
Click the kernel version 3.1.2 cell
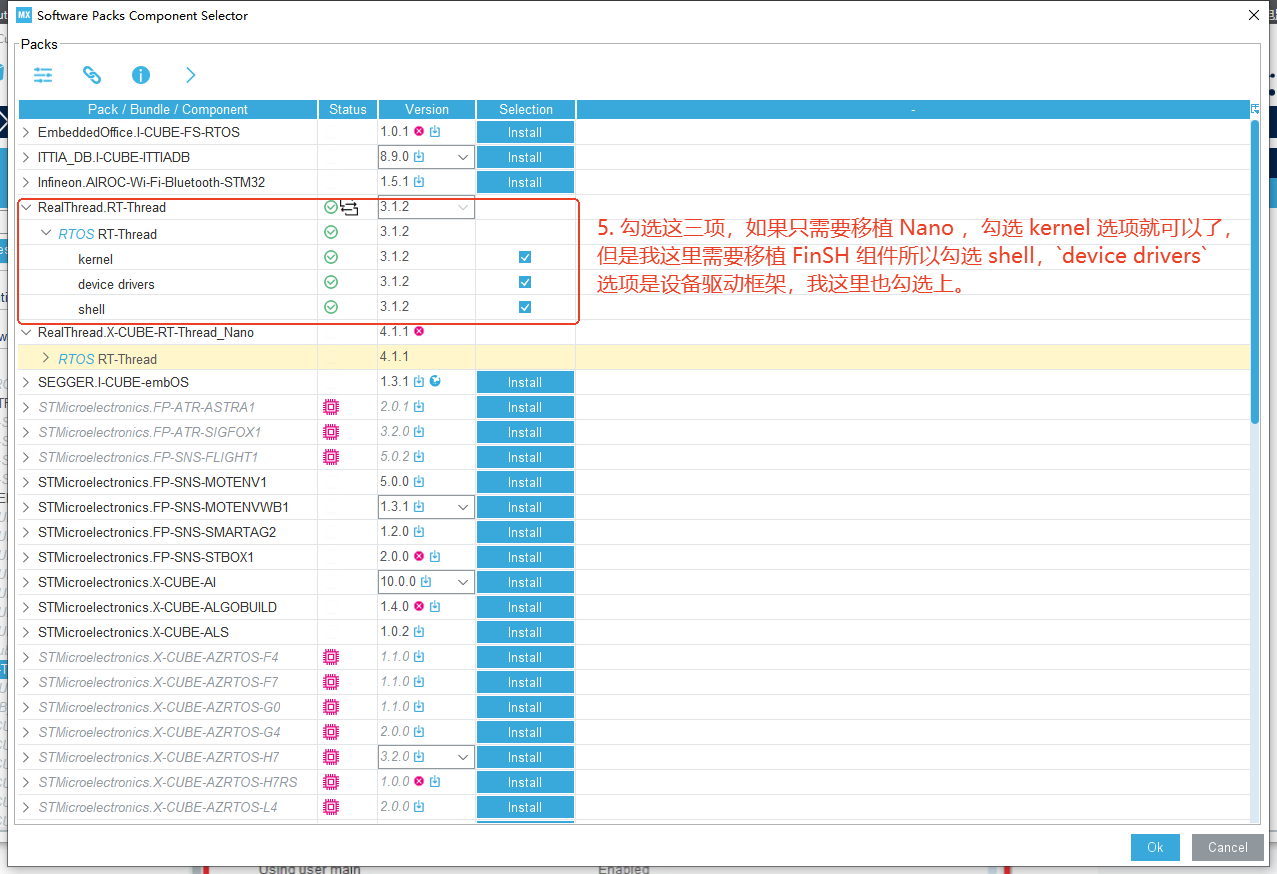426,257
